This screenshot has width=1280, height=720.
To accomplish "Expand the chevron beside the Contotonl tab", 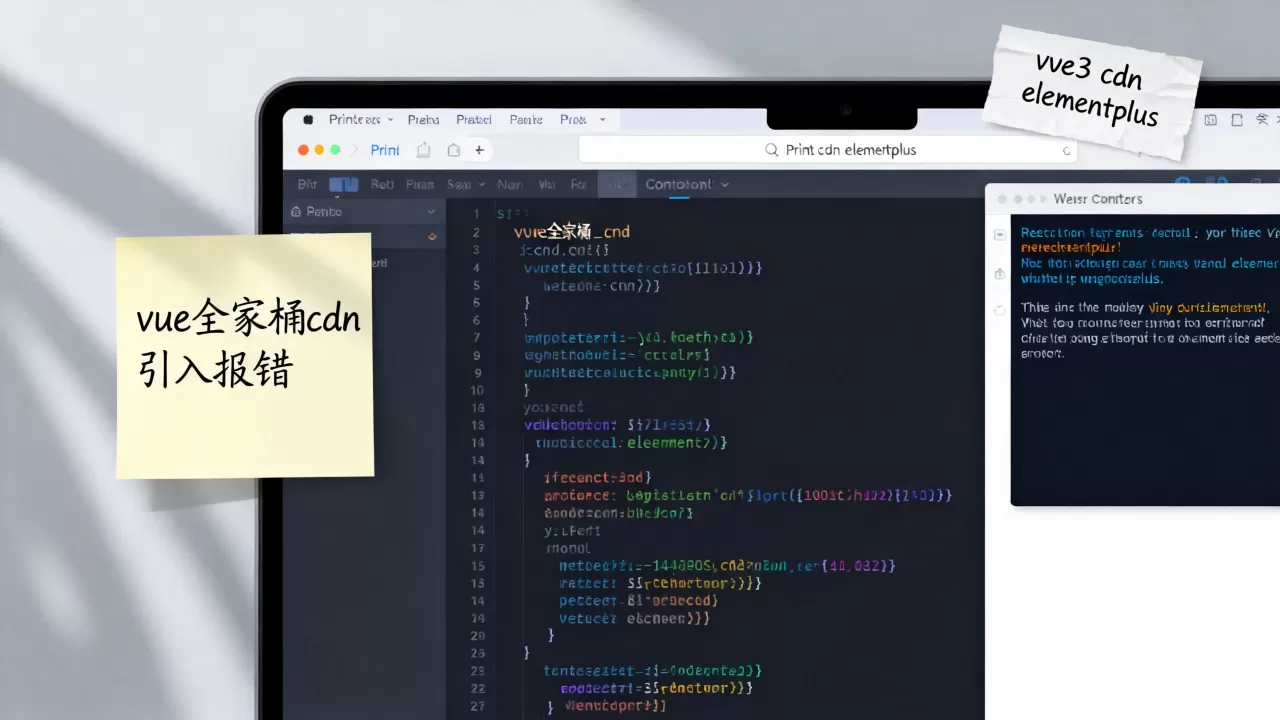I will [725, 185].
